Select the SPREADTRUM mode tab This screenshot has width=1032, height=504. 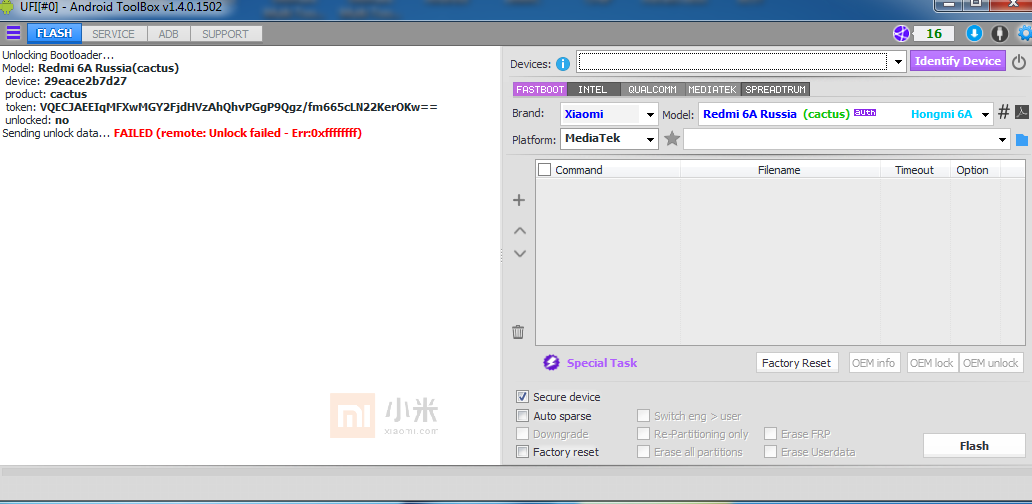click(x=775, y=89)
